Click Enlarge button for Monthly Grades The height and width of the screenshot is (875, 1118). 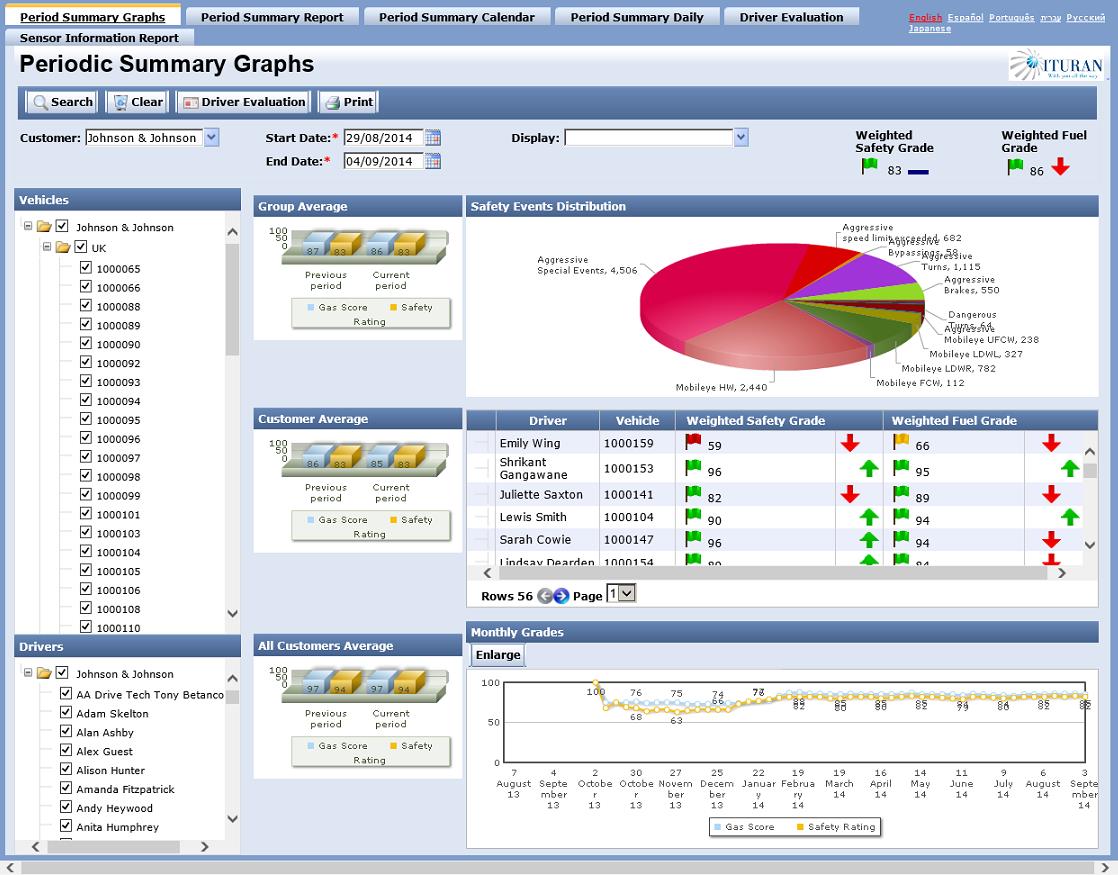[498, 655]
